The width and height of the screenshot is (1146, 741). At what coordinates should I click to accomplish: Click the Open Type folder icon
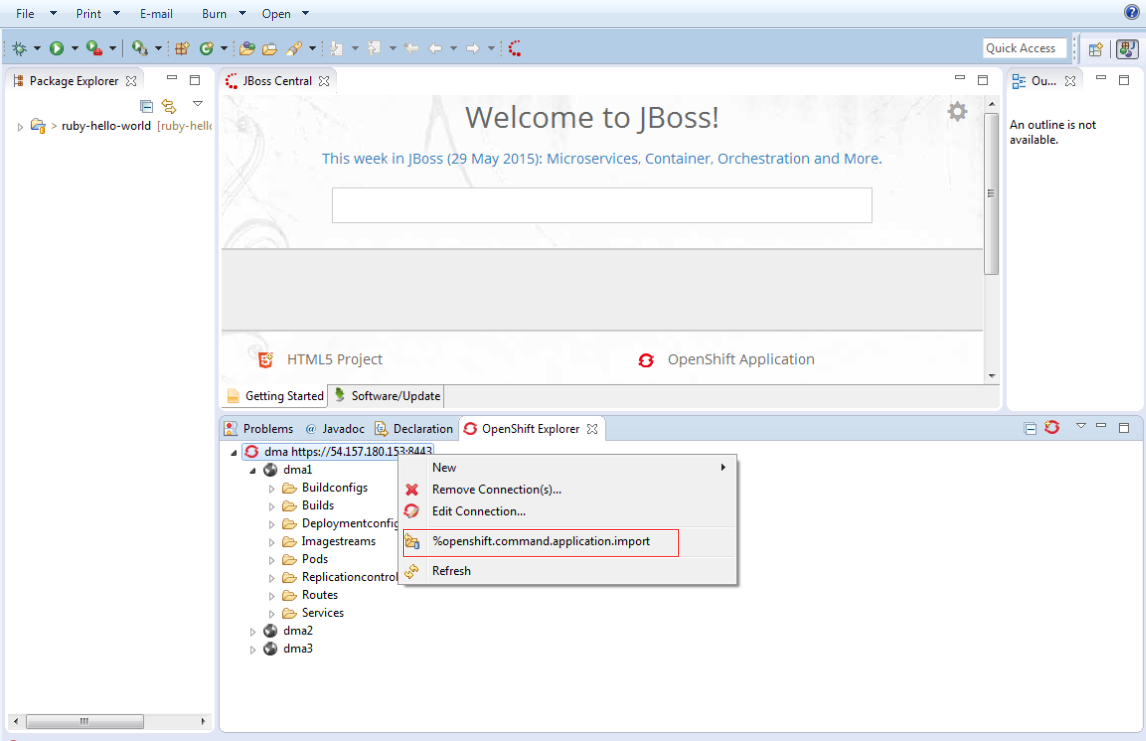tap(247, 49)
